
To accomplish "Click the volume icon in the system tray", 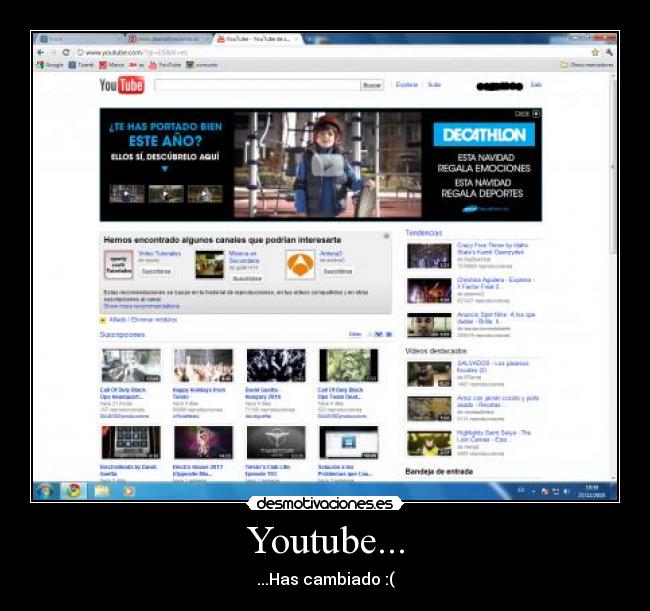I will pos(566,492).
